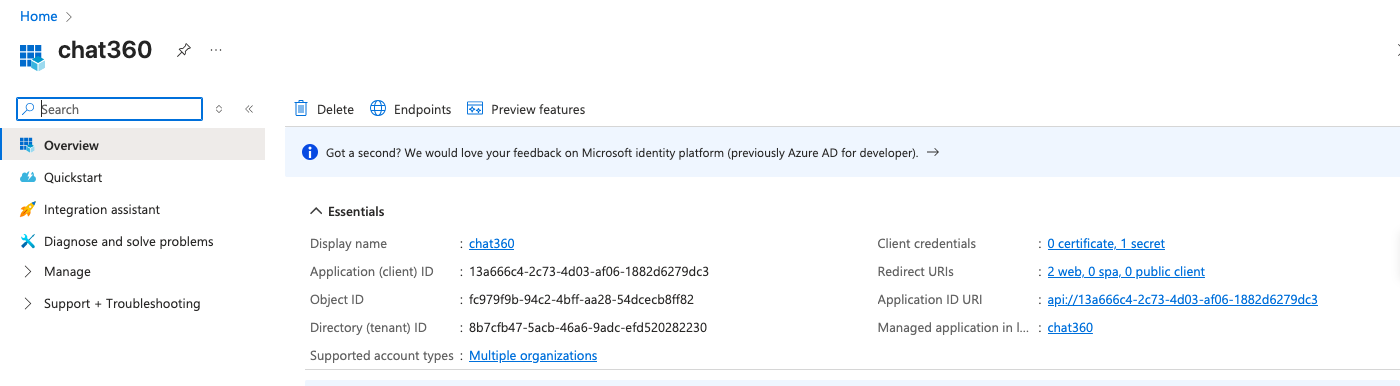The image size is (1400, 386).
Task: Pin the chat360 app with pin icon
Action: pyautogui.click(x=183, y=50)
